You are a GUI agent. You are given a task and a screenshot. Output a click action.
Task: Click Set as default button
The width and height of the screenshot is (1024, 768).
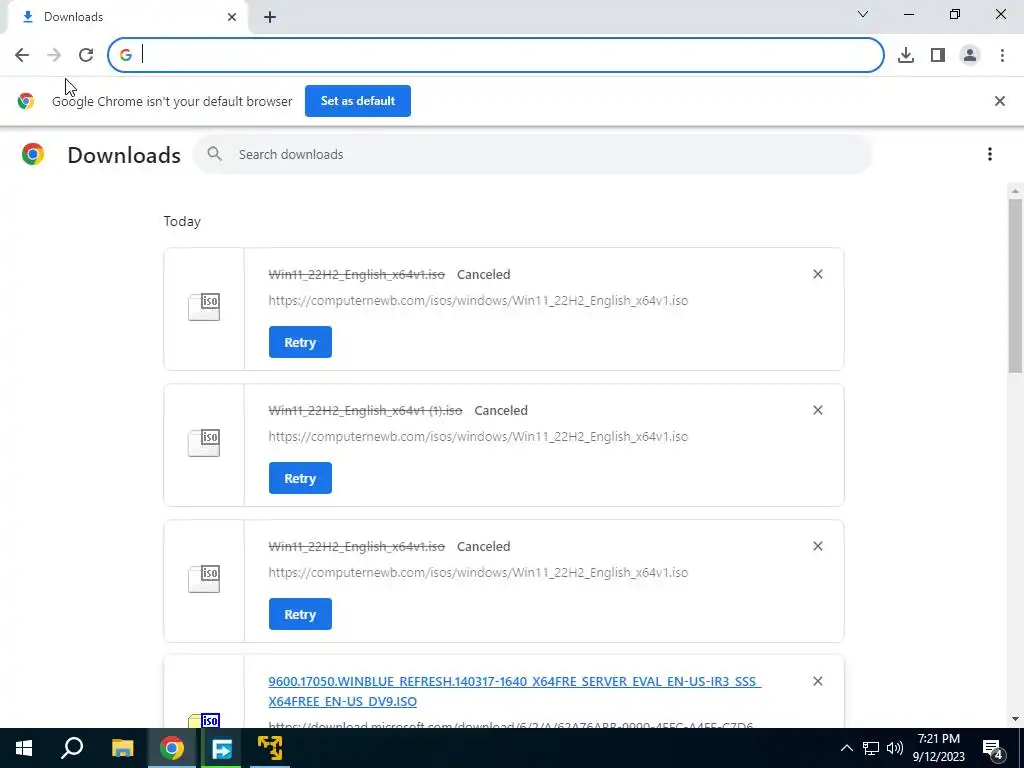tap(358, 101)
